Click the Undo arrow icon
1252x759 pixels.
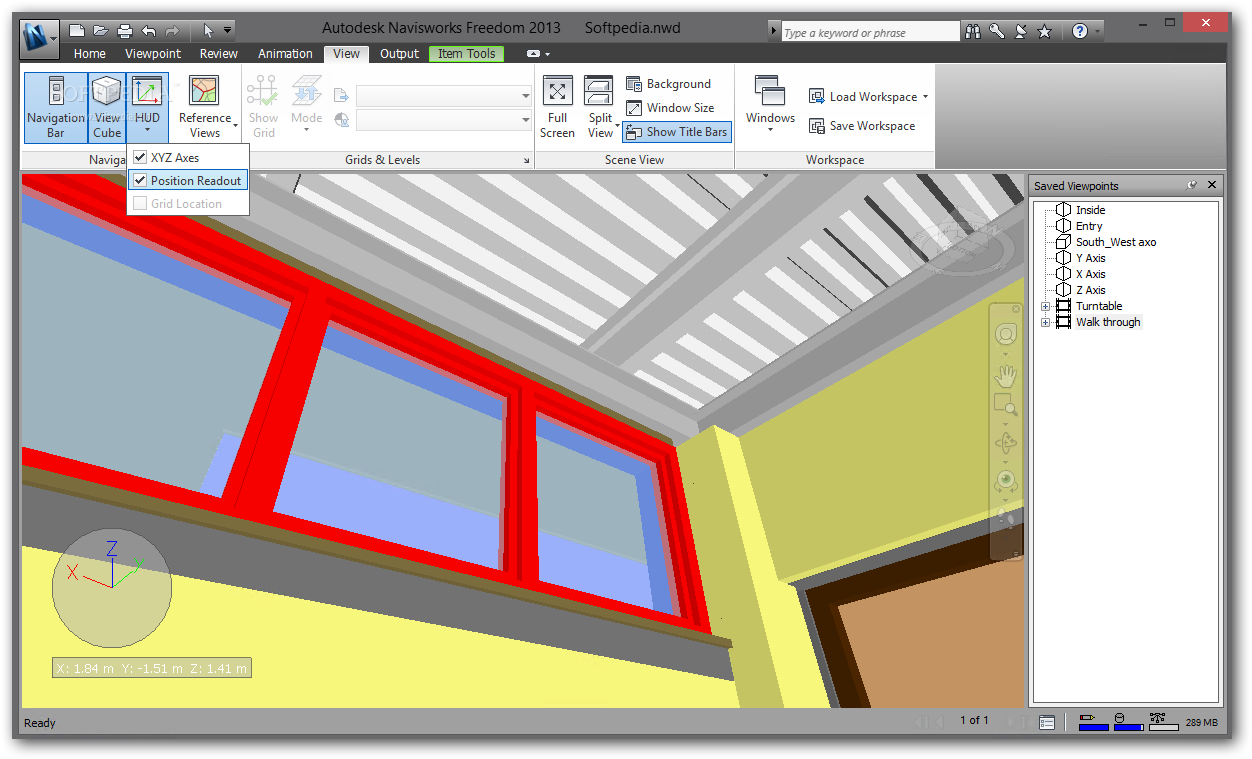149,31
